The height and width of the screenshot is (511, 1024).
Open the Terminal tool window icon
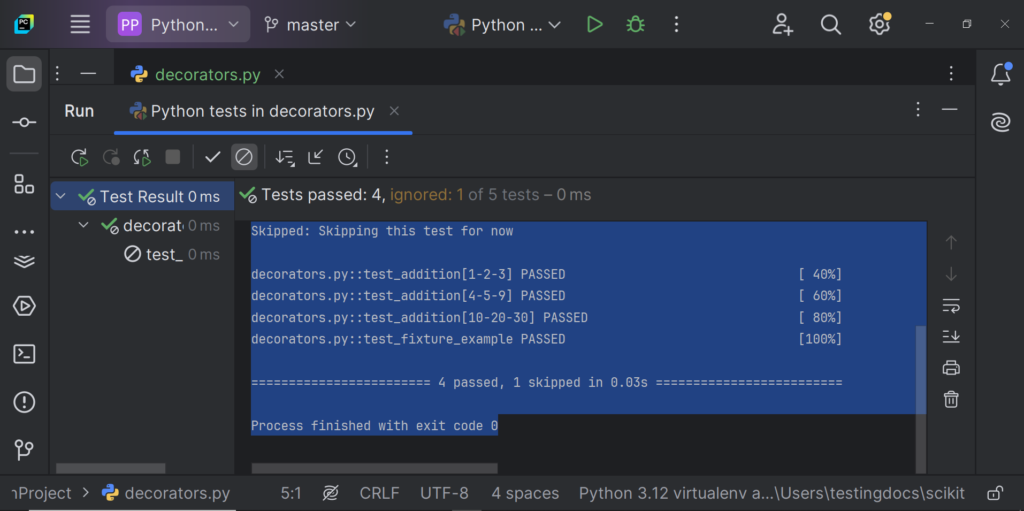[x=24, y=354]
